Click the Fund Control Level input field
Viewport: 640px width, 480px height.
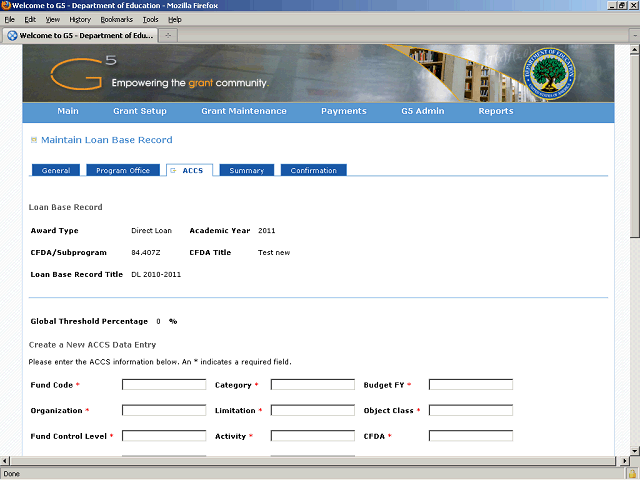[164, 436]
